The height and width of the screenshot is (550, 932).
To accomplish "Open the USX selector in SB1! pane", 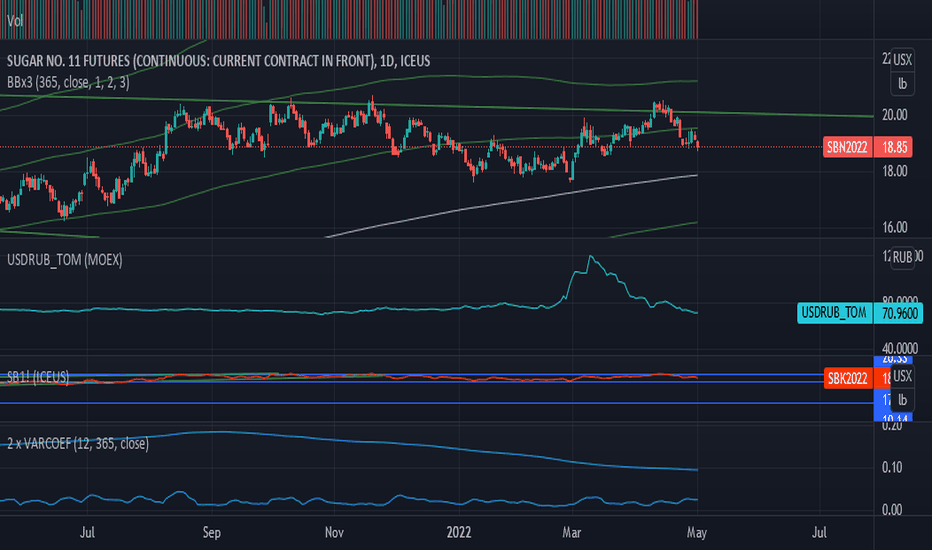I will pyautogui.click(x=902, y=376).
